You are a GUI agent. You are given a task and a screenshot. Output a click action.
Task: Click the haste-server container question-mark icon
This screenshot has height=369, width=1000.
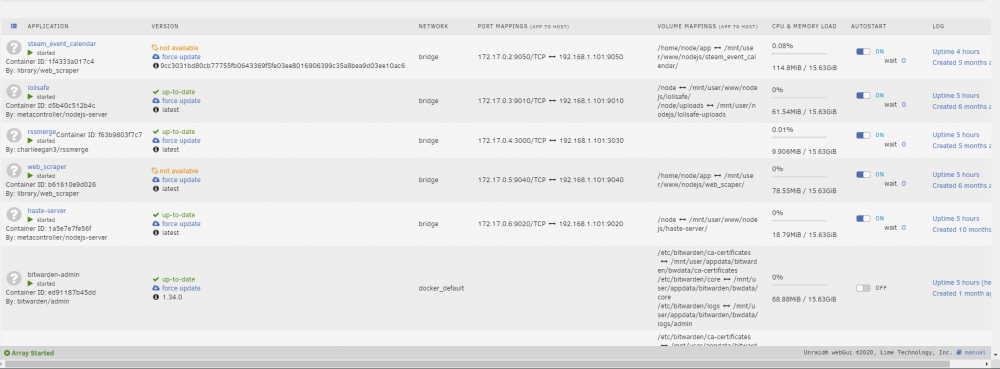point(14,215)
